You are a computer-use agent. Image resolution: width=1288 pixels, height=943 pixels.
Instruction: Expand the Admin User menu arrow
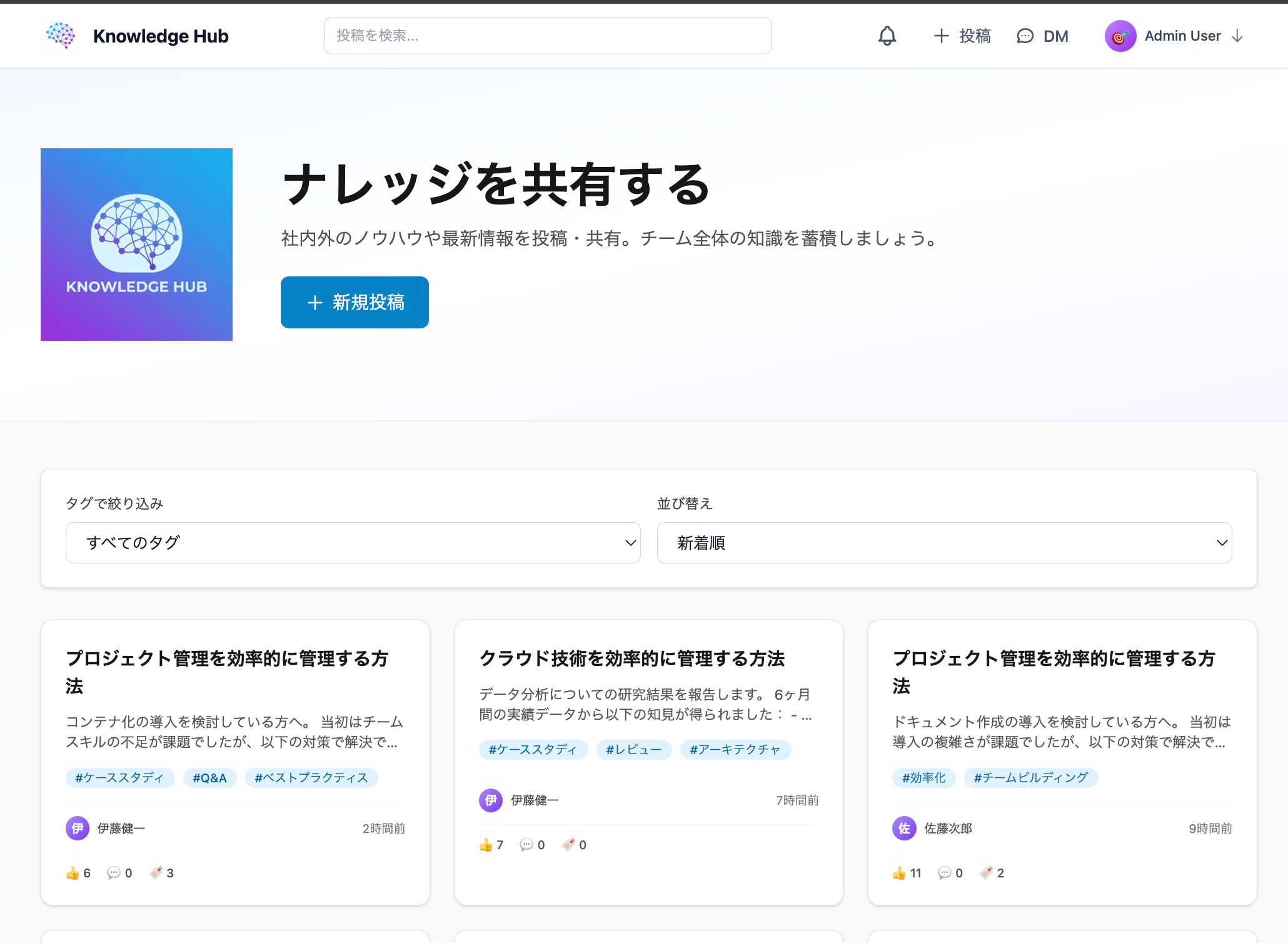click(1237, 36)
